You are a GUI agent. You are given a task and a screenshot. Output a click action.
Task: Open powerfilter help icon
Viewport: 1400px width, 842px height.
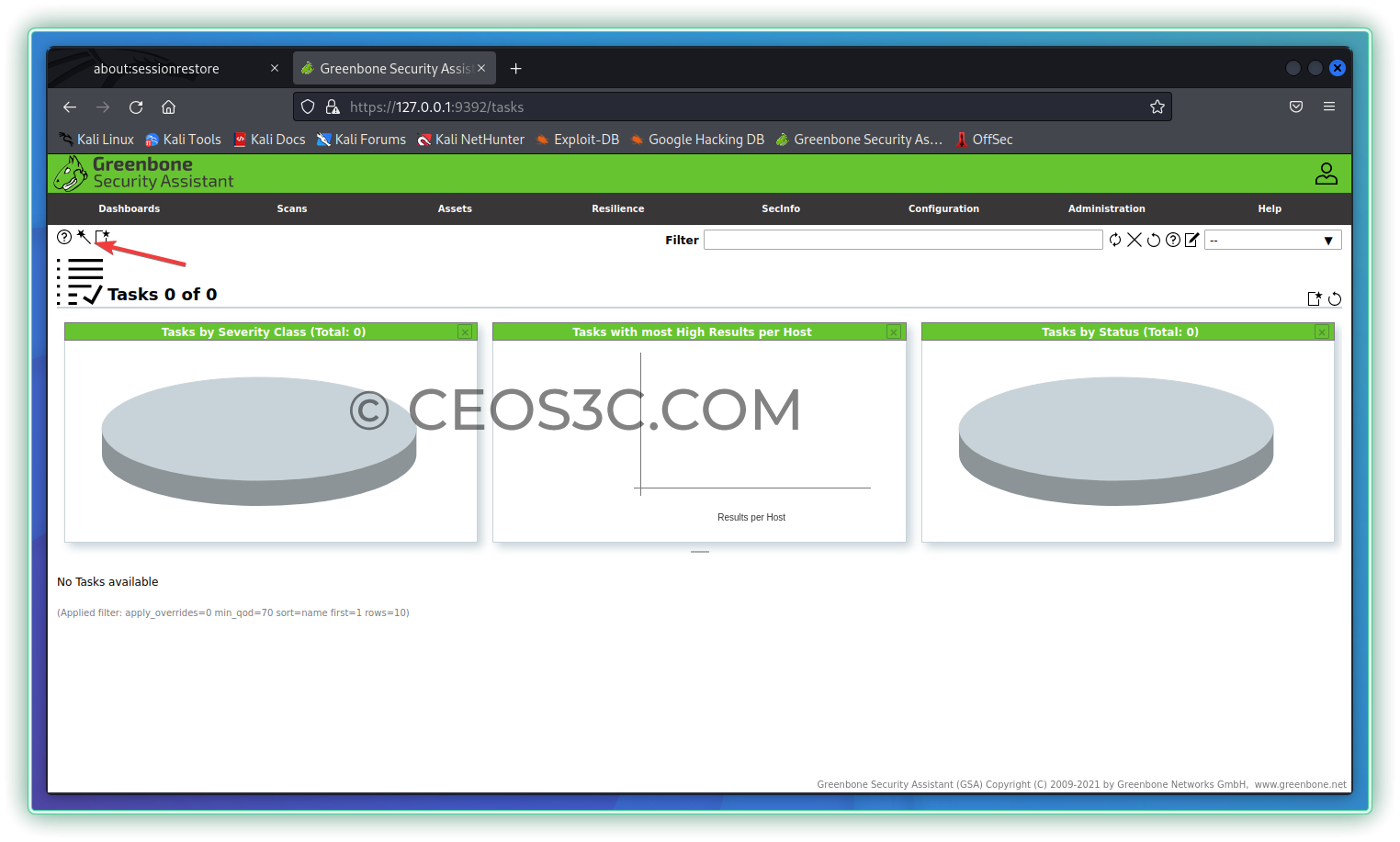click(1173, 240)
